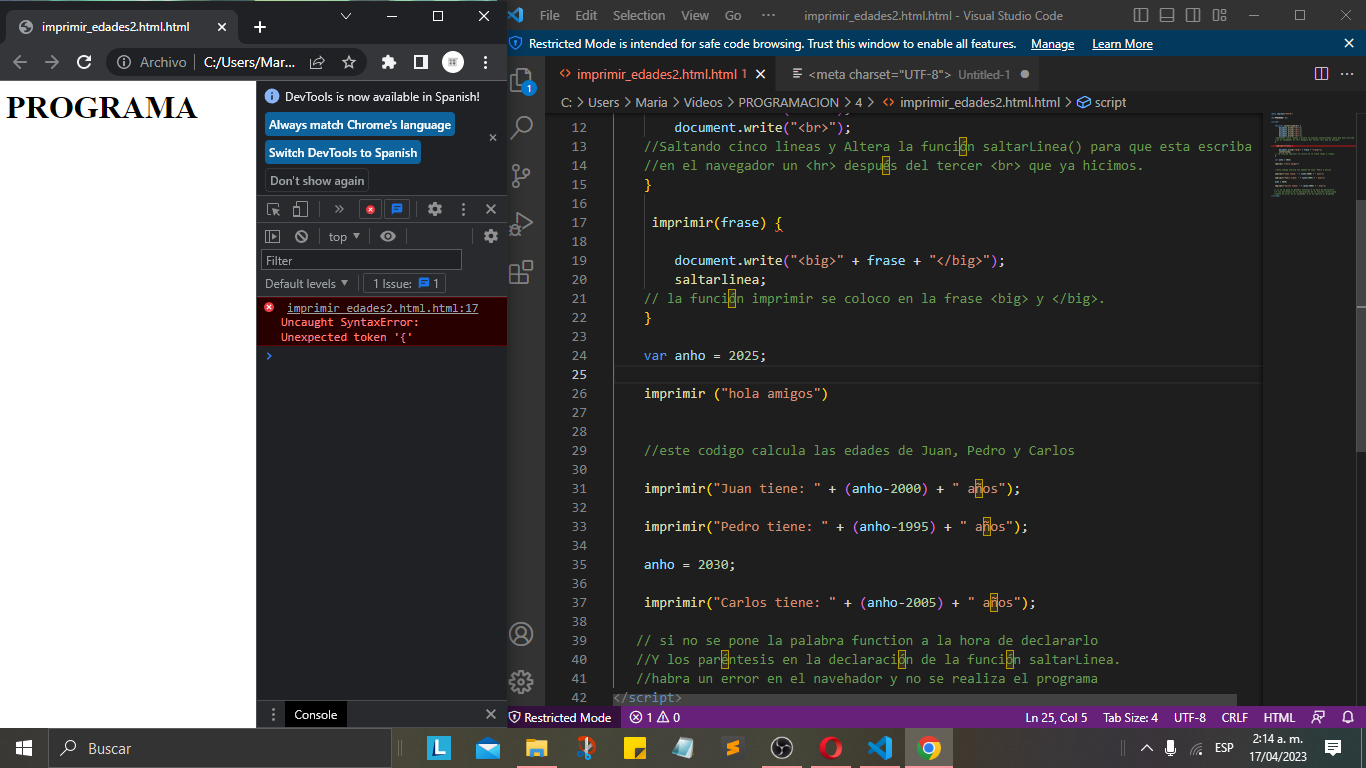Viewport: 1366px width, 768px height.
Task: Open the Source Control view
Action: [x=521, y=176]
